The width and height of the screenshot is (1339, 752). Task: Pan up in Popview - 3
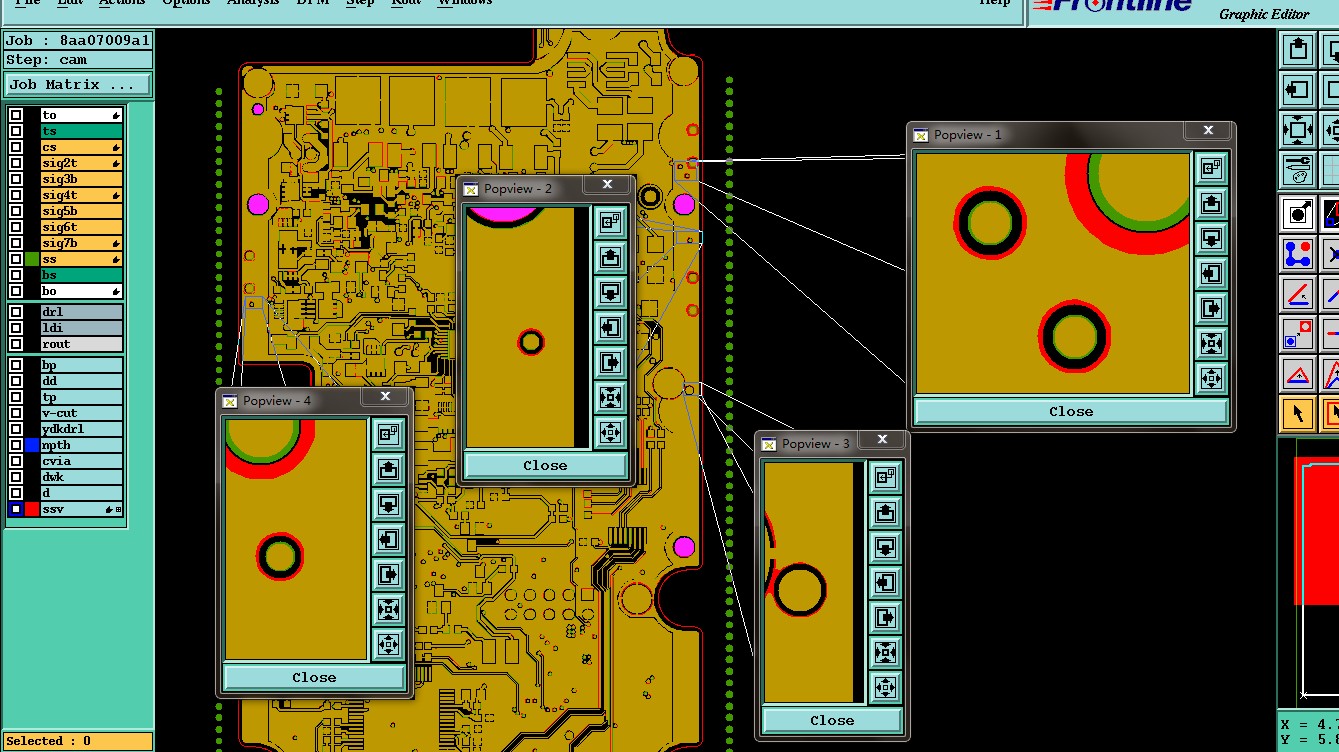(885, 513)
